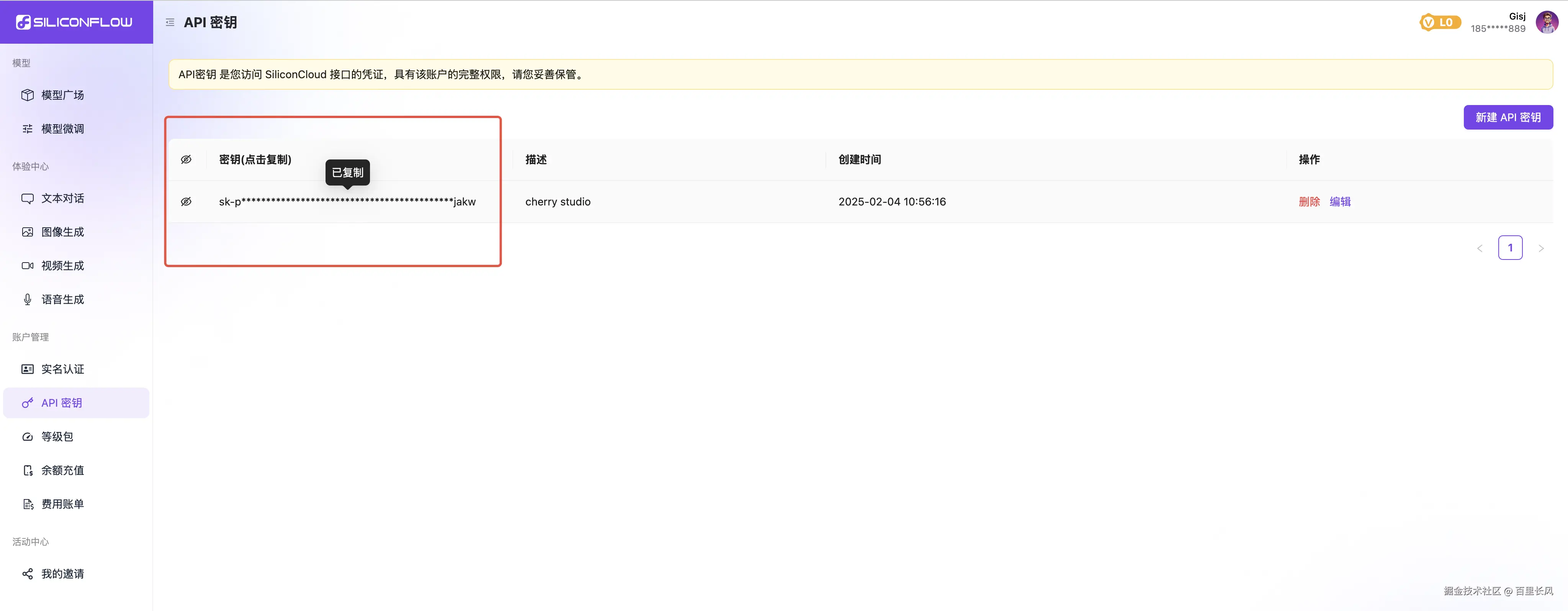
Task: Toggle visibility of all keys in header
Action: pos(186,159)
